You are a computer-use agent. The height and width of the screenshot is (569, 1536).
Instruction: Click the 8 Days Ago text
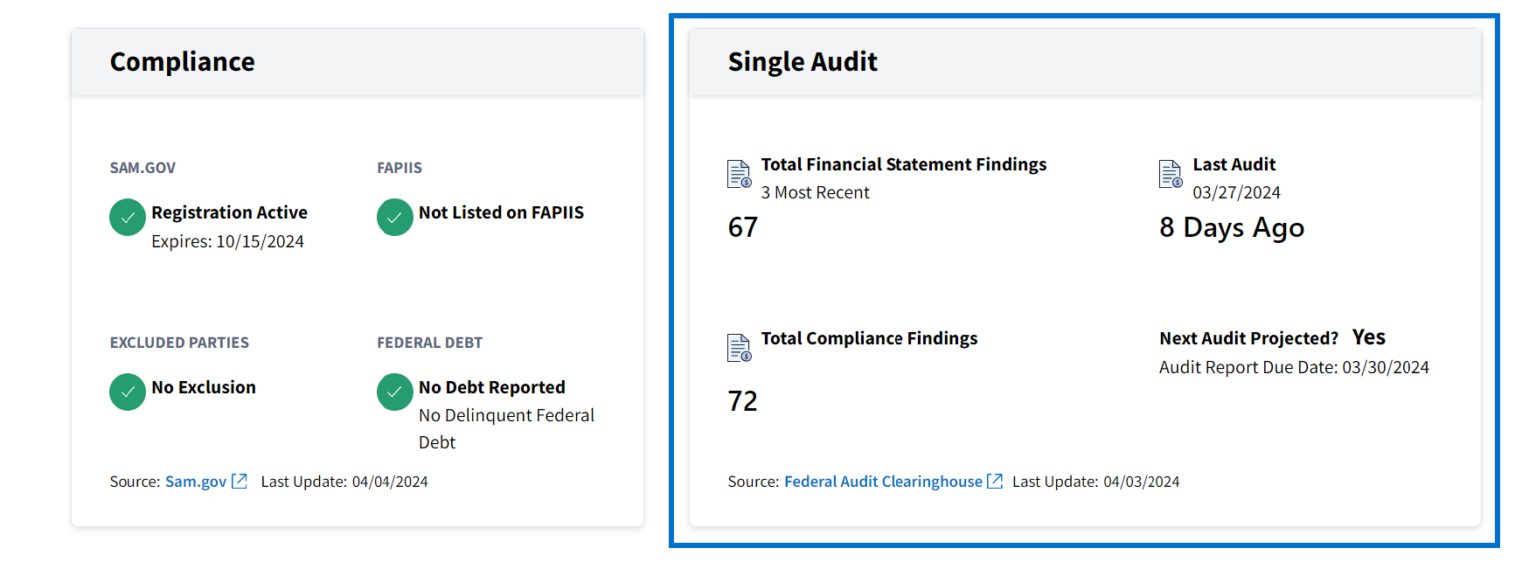(1231, 228)
